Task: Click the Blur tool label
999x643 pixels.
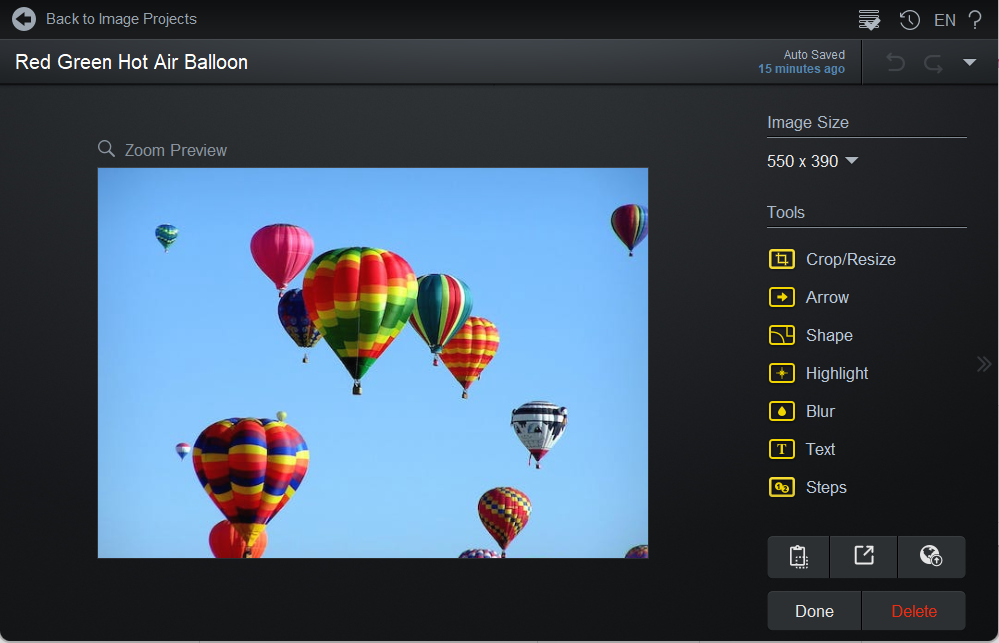Action: pos(820,411)
